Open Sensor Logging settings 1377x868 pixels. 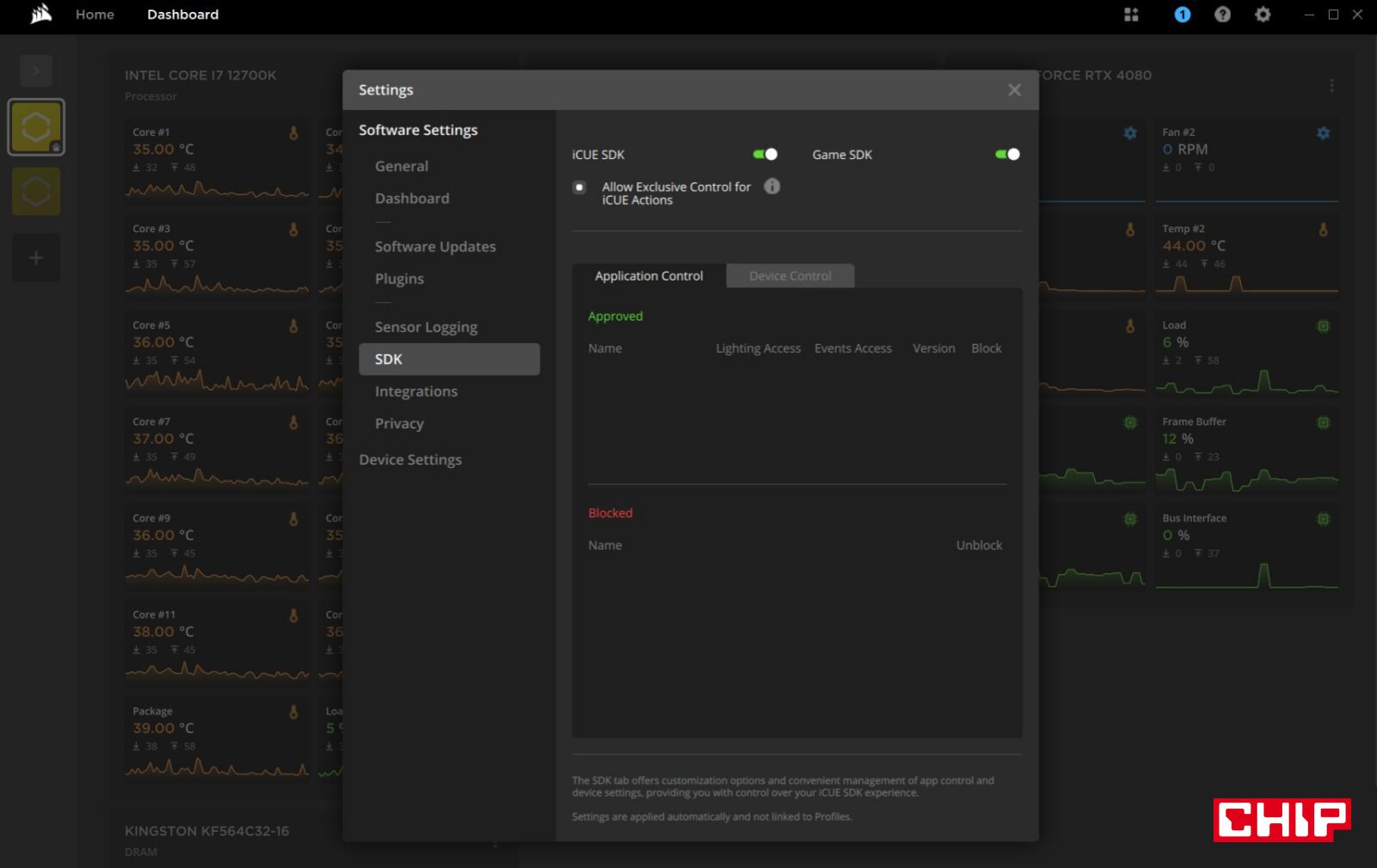(426, 327)
